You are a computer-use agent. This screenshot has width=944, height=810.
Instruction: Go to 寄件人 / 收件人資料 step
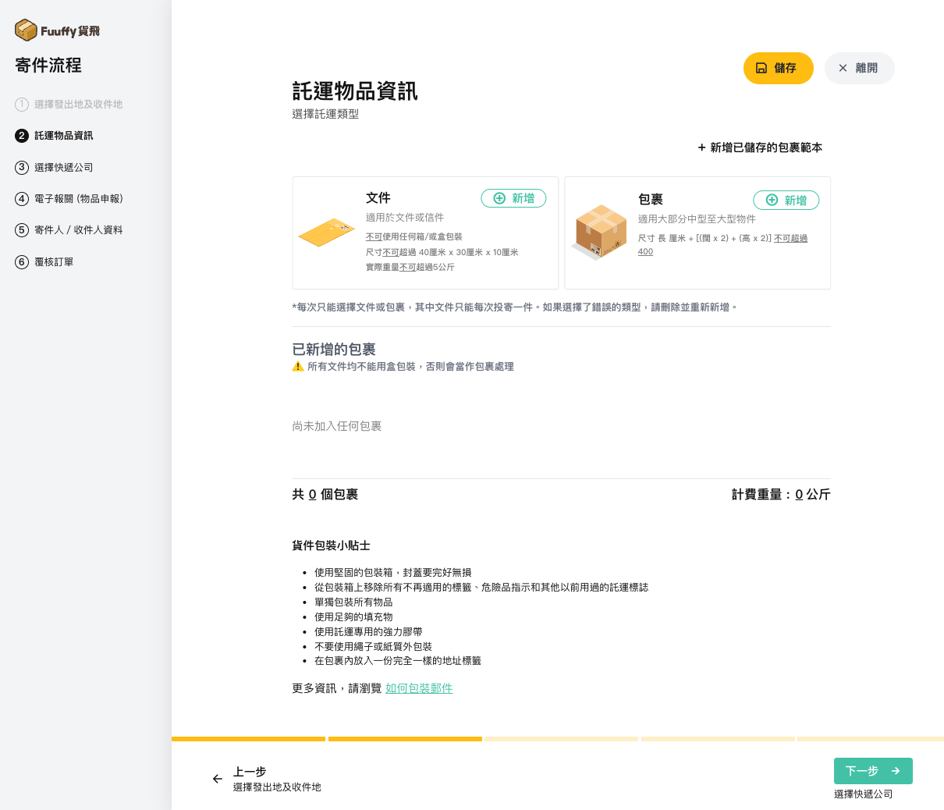click(x=78, y=230)
